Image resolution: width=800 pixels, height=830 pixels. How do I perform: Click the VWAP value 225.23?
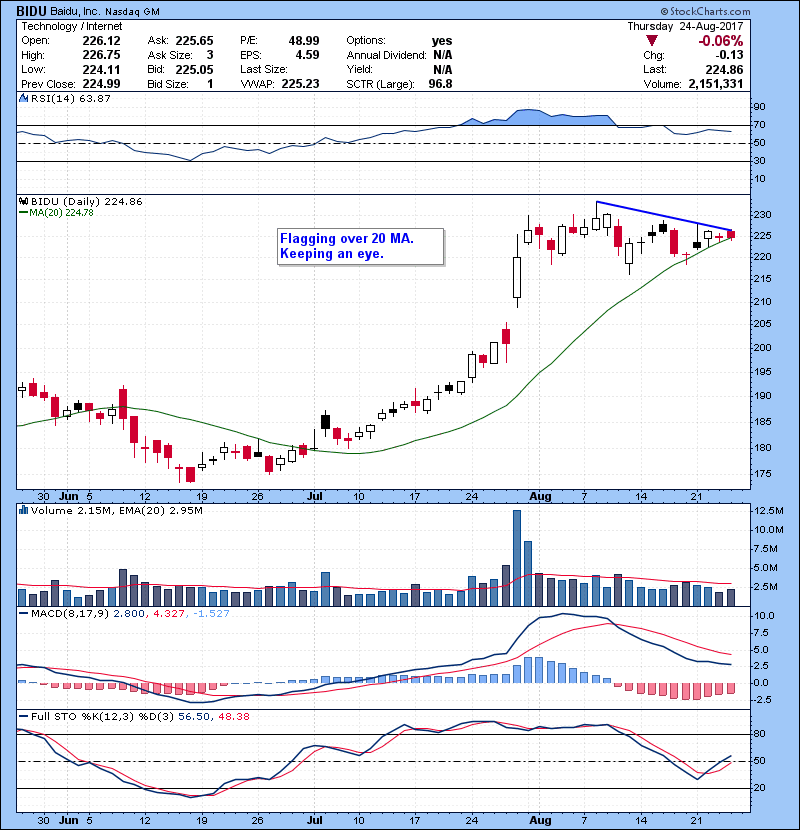[x=300, y=84]
